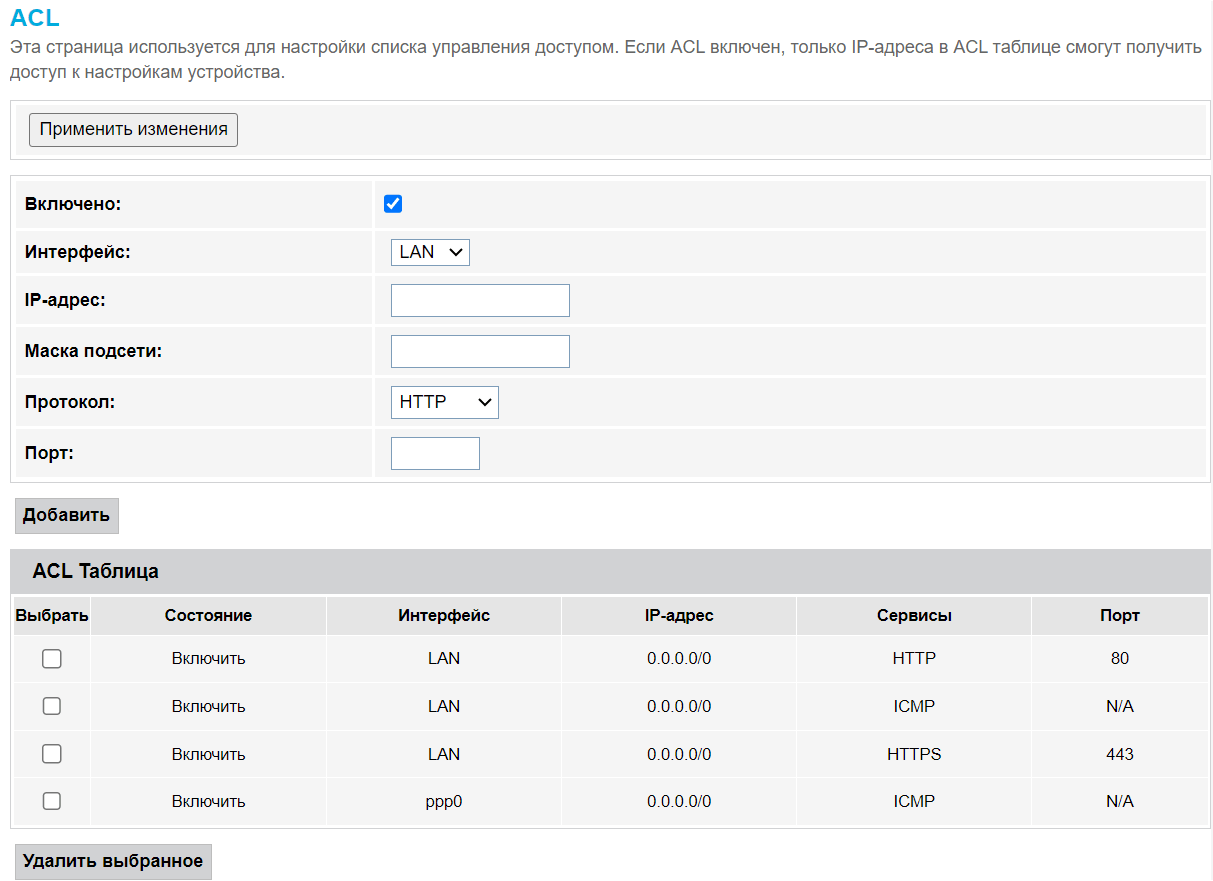This screenshot has width=1213, height=881.
Task: Click the Удалить выбранное button
Action: (113, 861)
